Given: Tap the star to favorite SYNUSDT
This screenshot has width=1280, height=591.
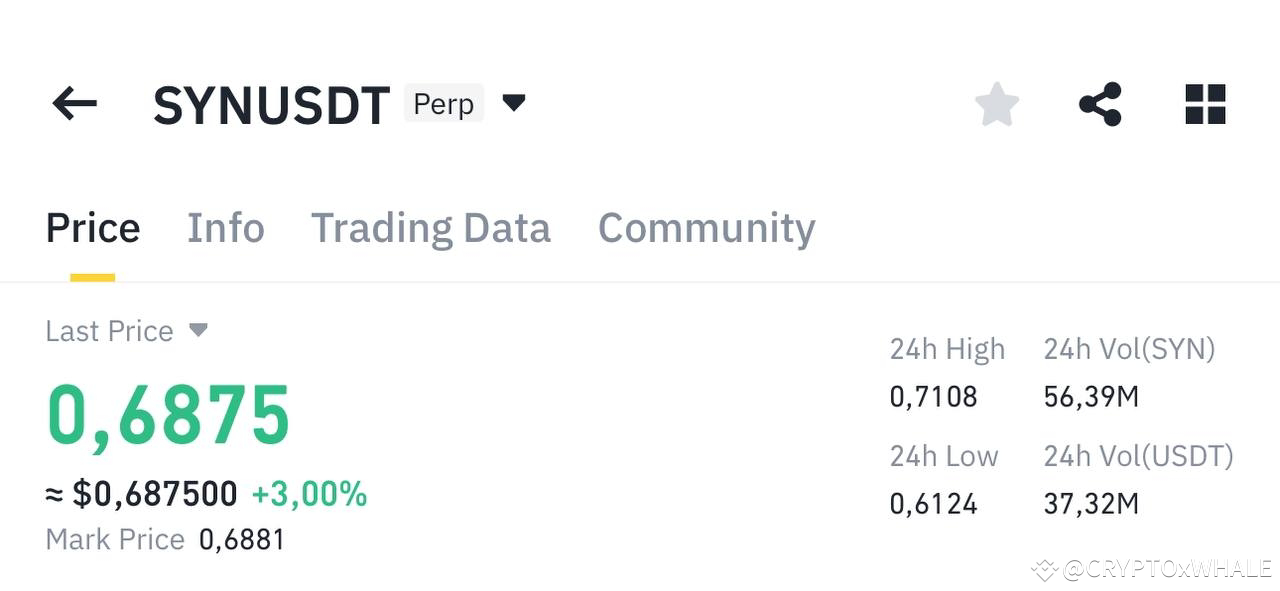Looking at the screenshot, I should tap(997, 103).
